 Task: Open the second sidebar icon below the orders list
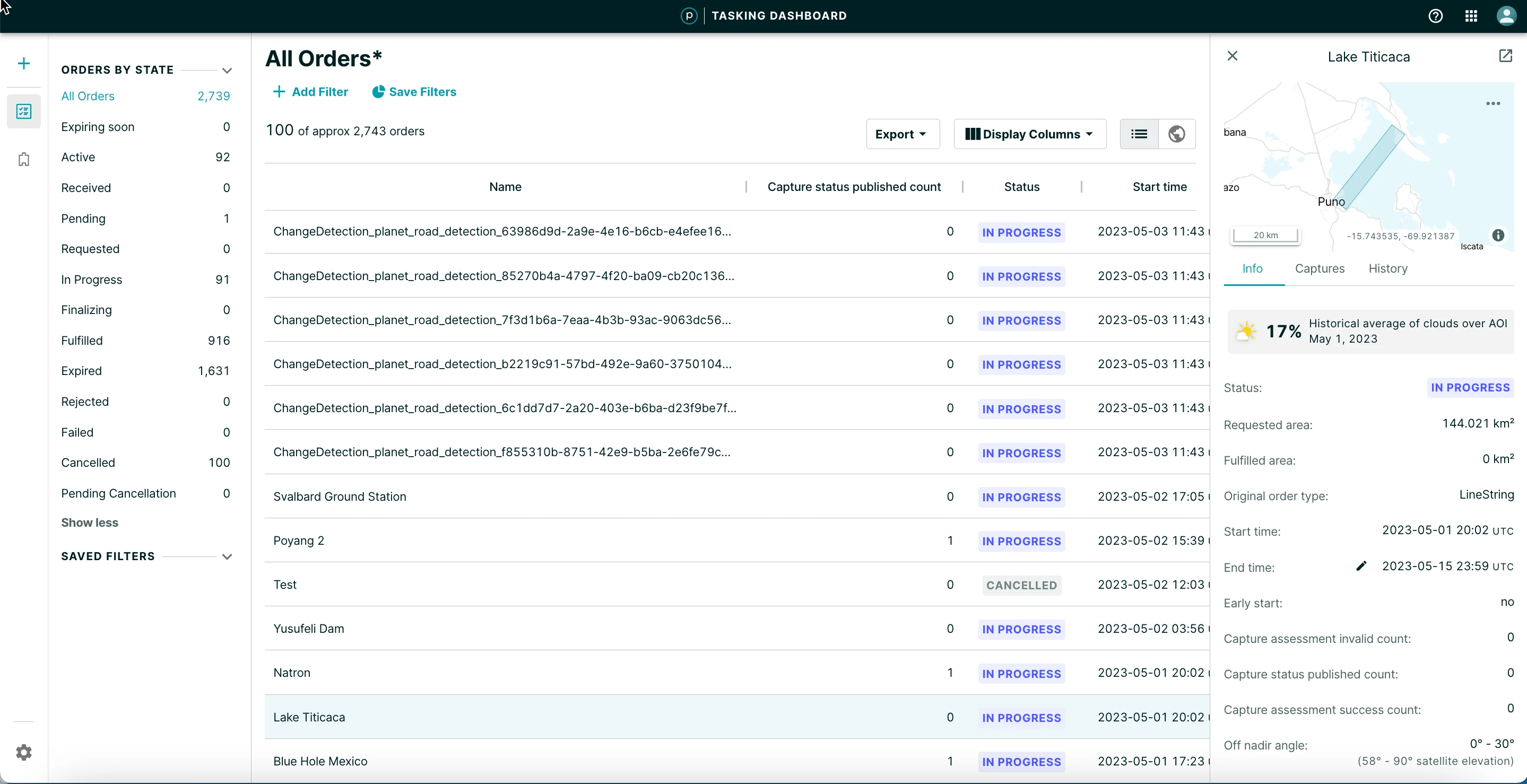pyautogui.click(x=24, y=160)
